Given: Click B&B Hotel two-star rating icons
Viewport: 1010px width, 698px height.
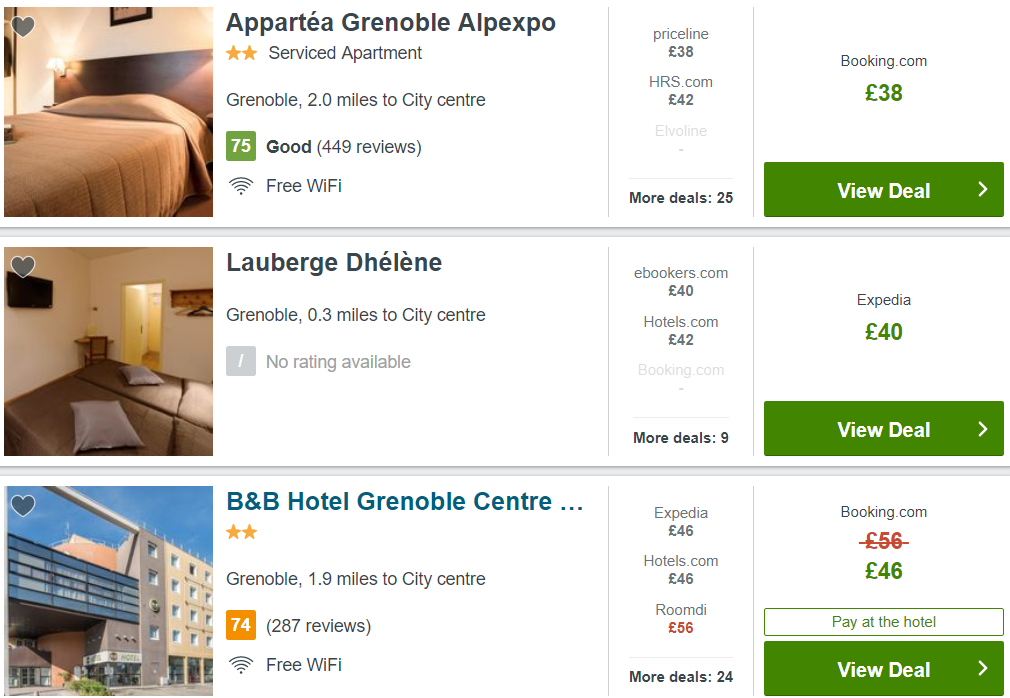Looking at the screenshot, I should point(242,532).
